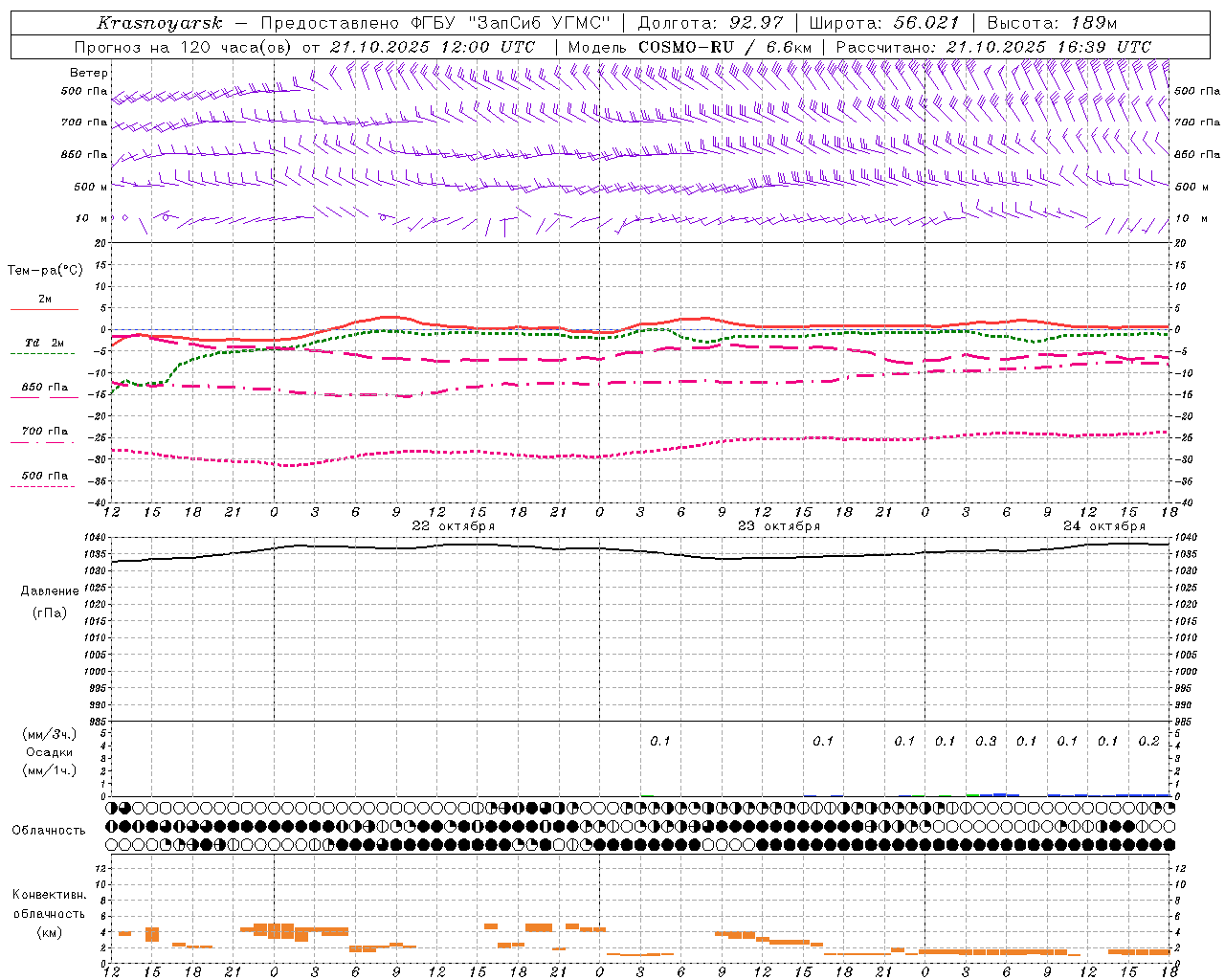
Task: Click the green dashed legend line under Td 2м
Action: (x=42, y=354)
